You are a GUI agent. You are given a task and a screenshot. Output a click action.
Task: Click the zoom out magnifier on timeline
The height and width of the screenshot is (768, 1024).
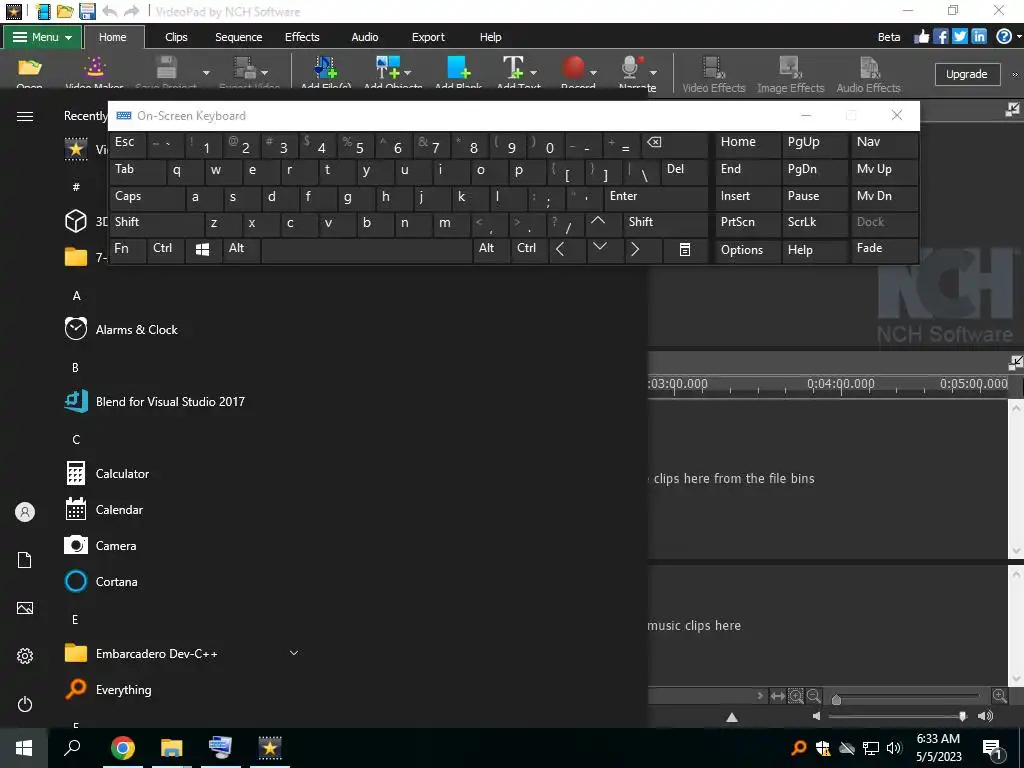pyautogui.click(x=813, y=696)
